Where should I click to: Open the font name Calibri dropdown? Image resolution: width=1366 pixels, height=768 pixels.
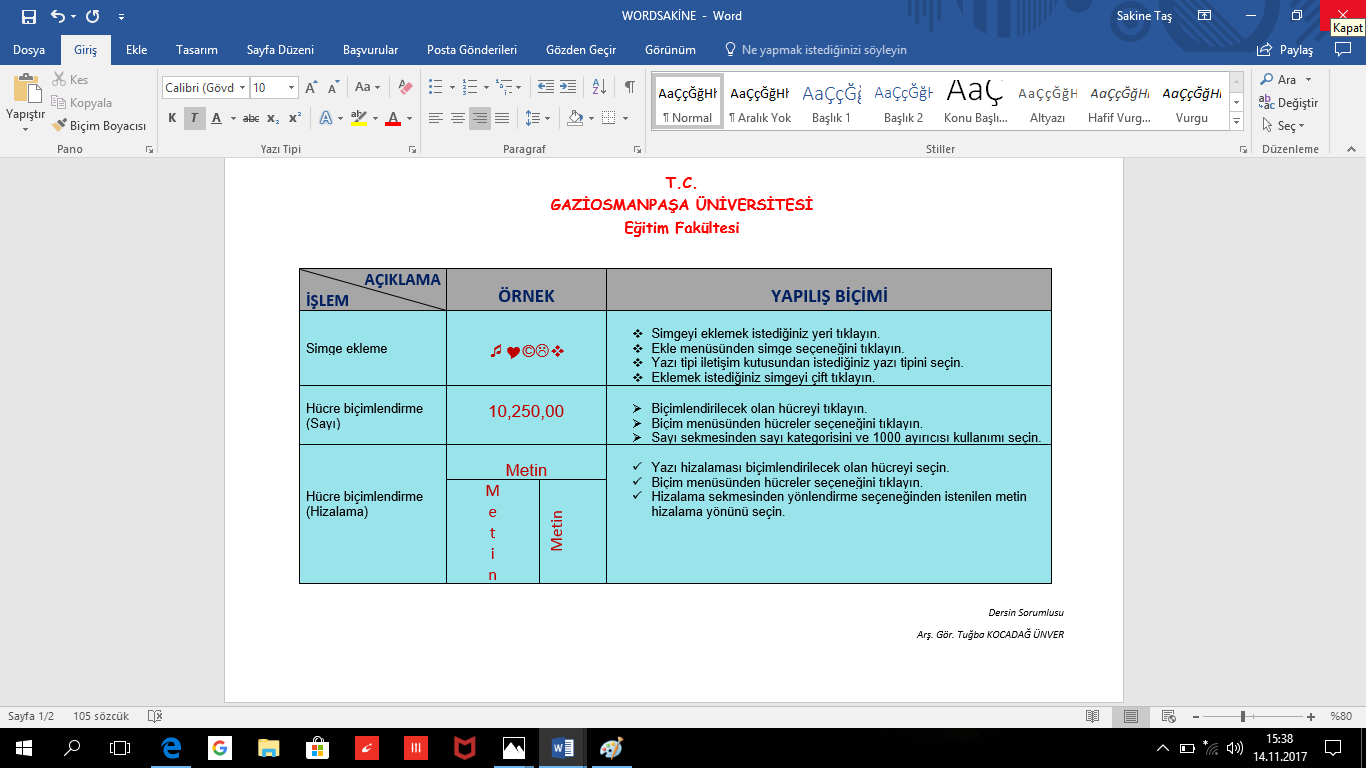point(242,88)
